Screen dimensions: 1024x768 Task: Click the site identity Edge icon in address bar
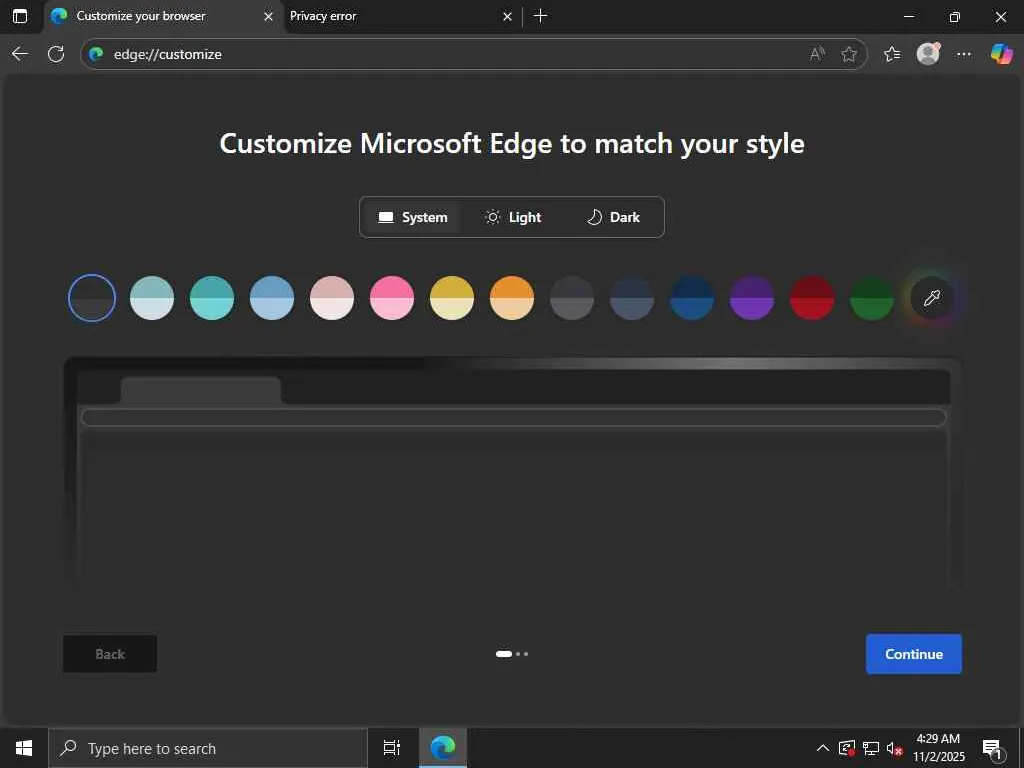(x=97, y=54)
